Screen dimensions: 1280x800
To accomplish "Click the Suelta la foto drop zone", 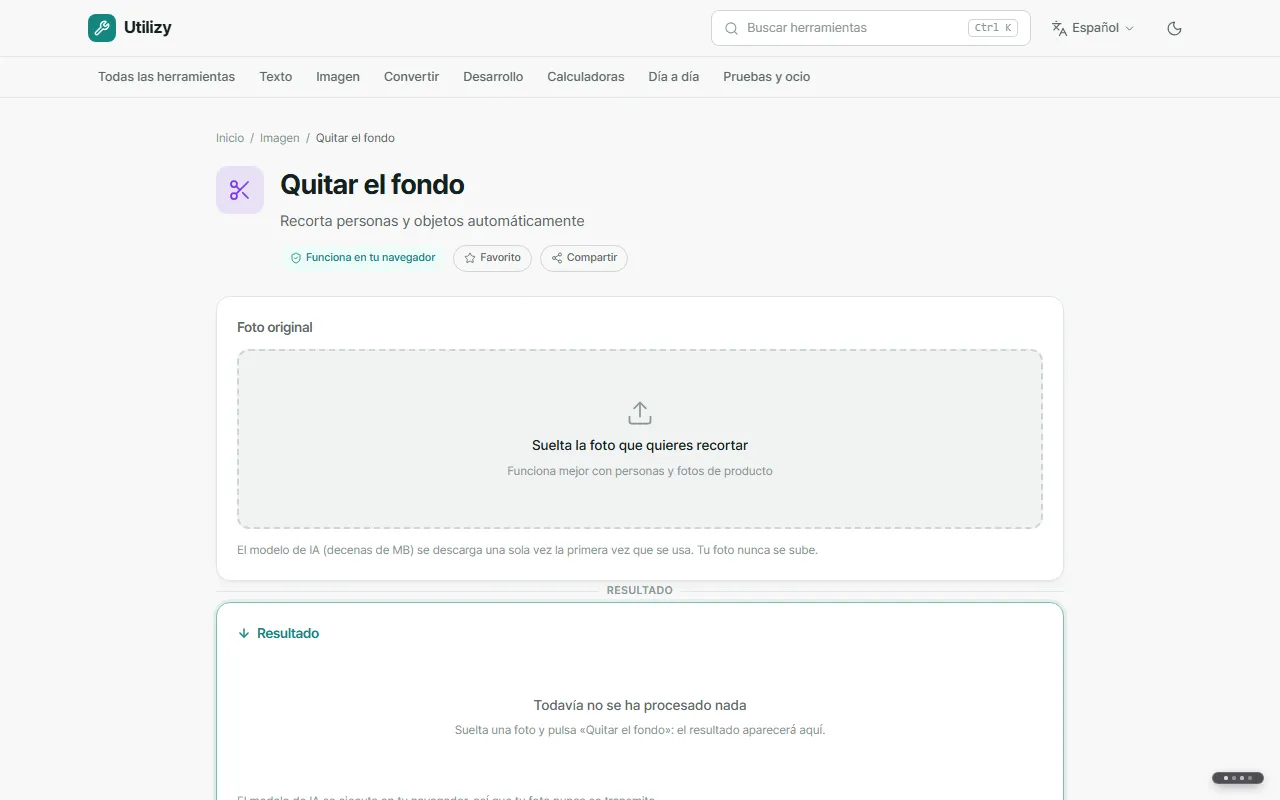I will tap(640, 439).
